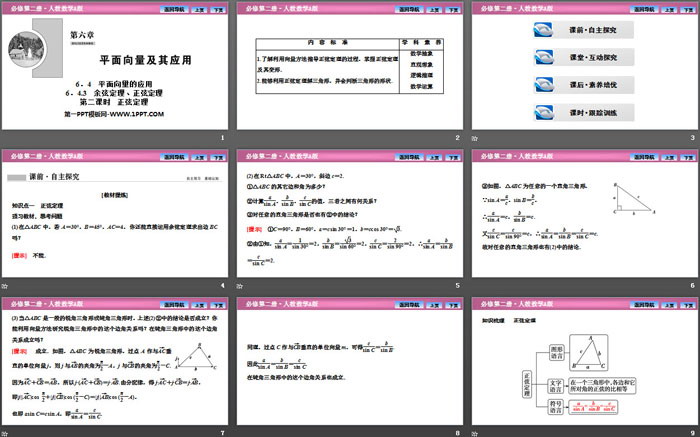Click the animation star icon below slide 3
Screen dimensions: 700x437
coord(475,139)
